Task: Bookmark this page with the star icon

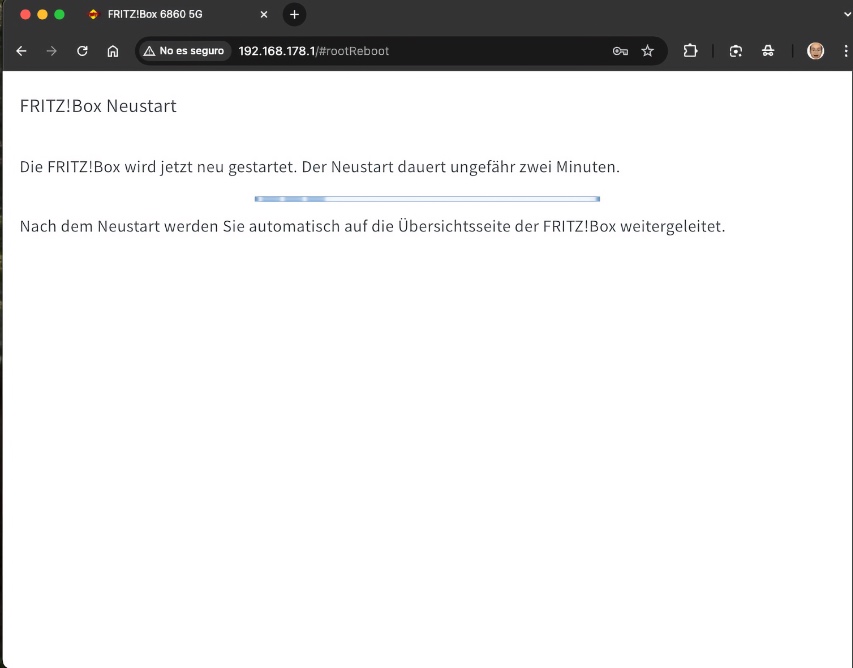Action: tap(647, 51)
